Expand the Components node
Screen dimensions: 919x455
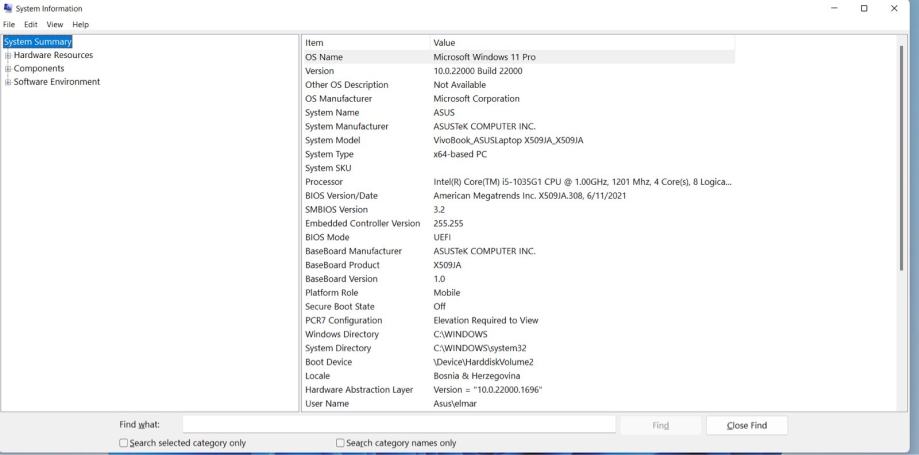coord(8,69)
